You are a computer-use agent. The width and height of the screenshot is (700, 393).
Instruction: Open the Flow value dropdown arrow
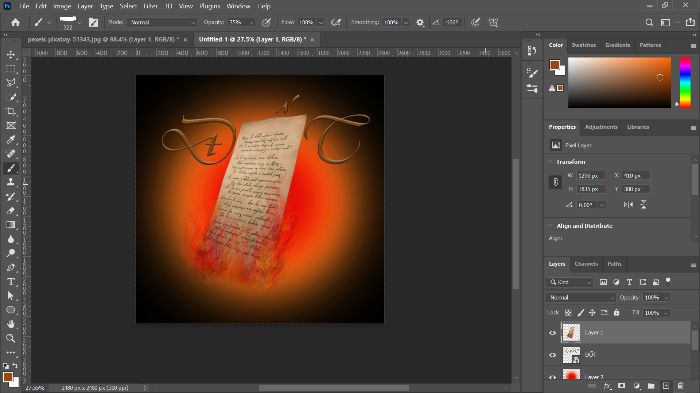pos(320,22)
